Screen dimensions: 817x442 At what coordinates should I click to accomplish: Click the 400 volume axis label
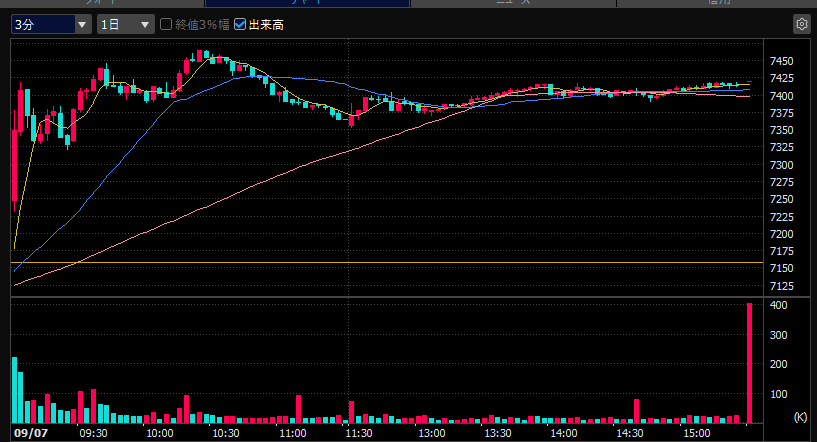(x=779, y=305)
